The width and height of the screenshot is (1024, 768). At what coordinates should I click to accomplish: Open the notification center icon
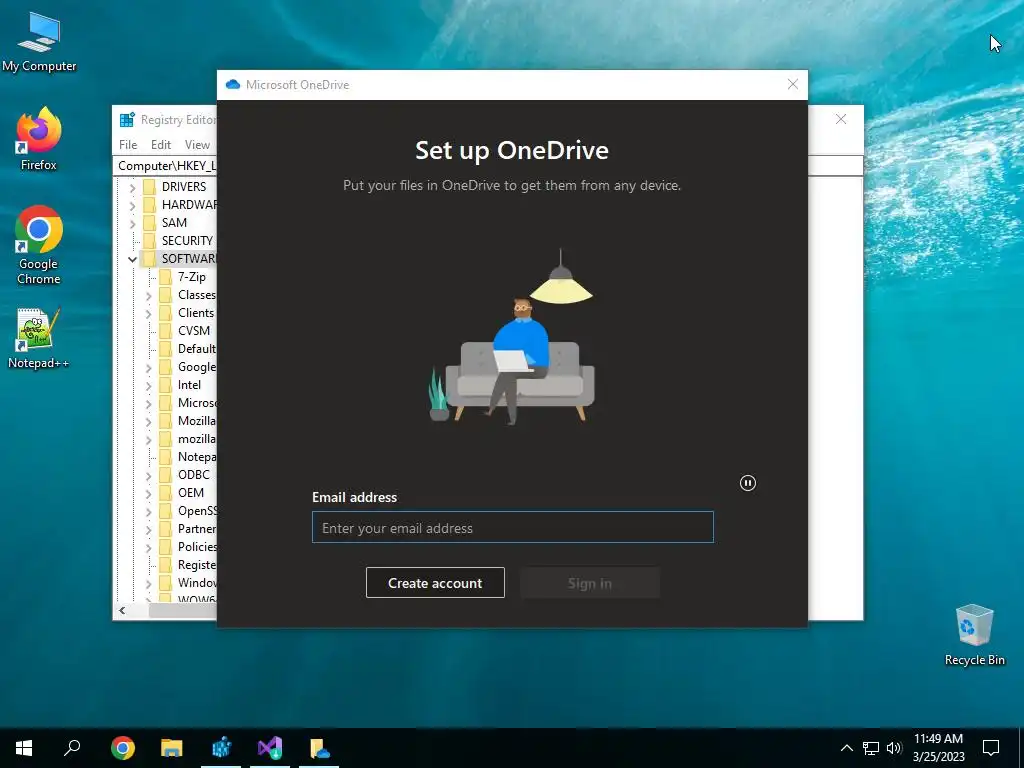coord(991,748)
